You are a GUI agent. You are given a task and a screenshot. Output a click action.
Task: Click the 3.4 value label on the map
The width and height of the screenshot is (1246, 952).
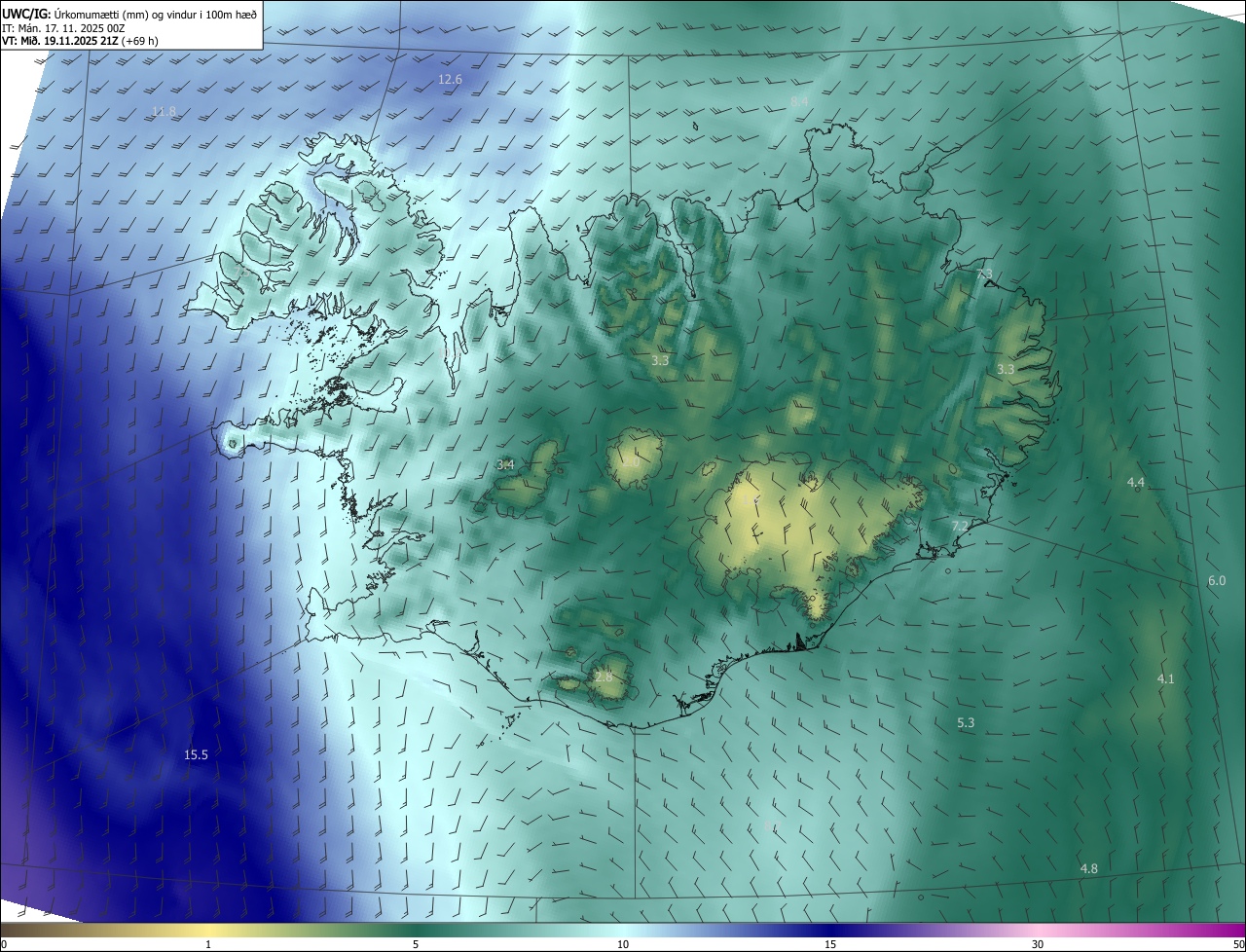(505, 465)
